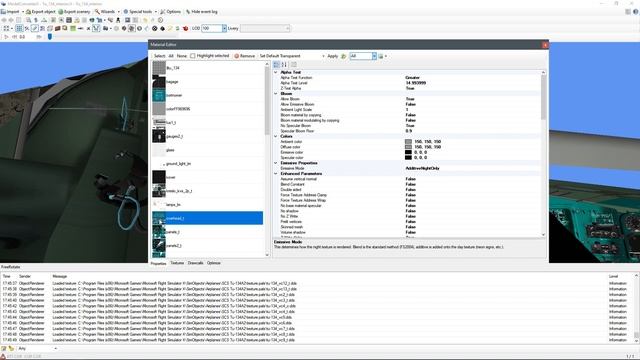This screenshot has width=640, height=360.
Task: Click the green icon next to Apply
Action: point(344,56)
